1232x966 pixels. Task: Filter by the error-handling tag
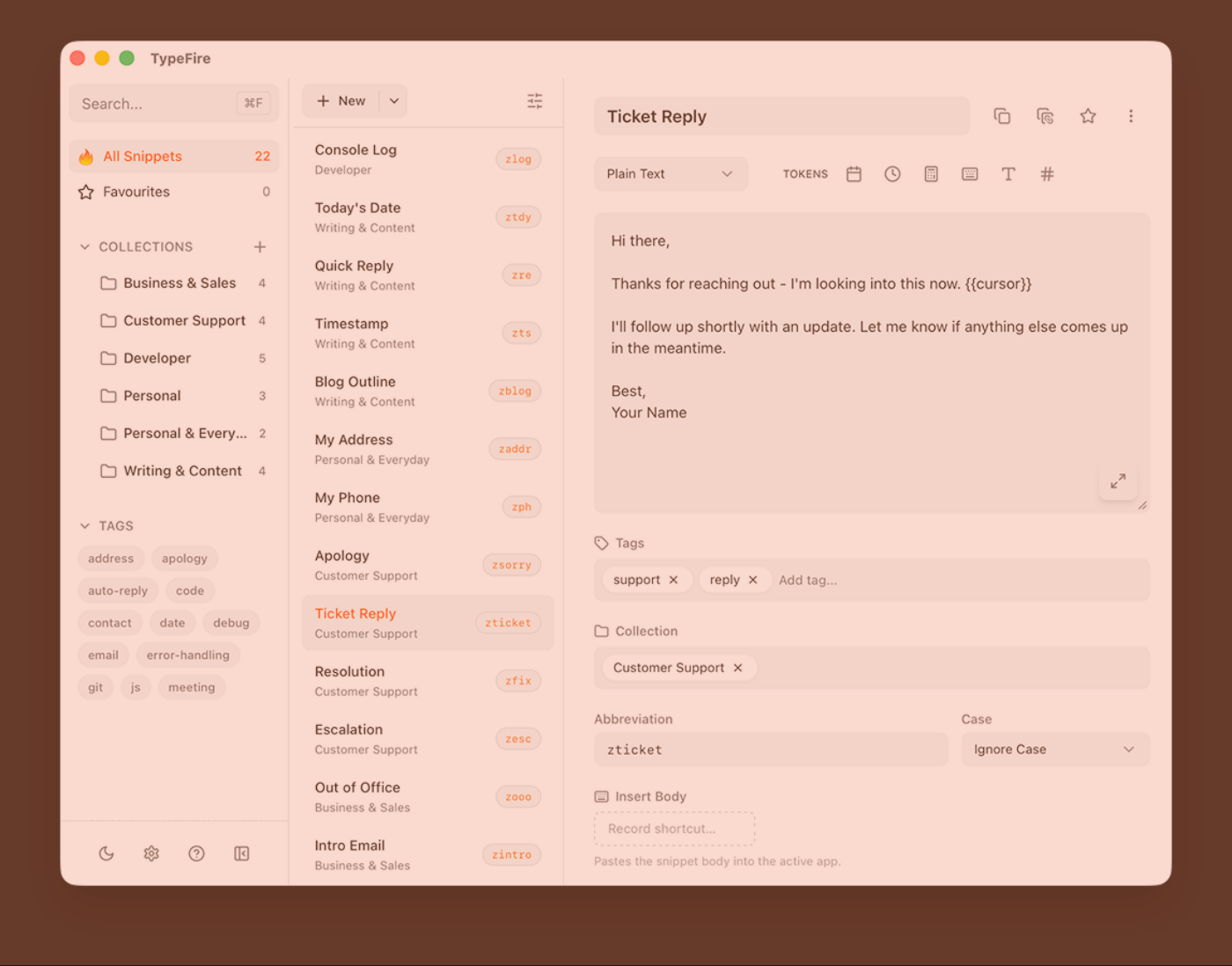(188, 655)
